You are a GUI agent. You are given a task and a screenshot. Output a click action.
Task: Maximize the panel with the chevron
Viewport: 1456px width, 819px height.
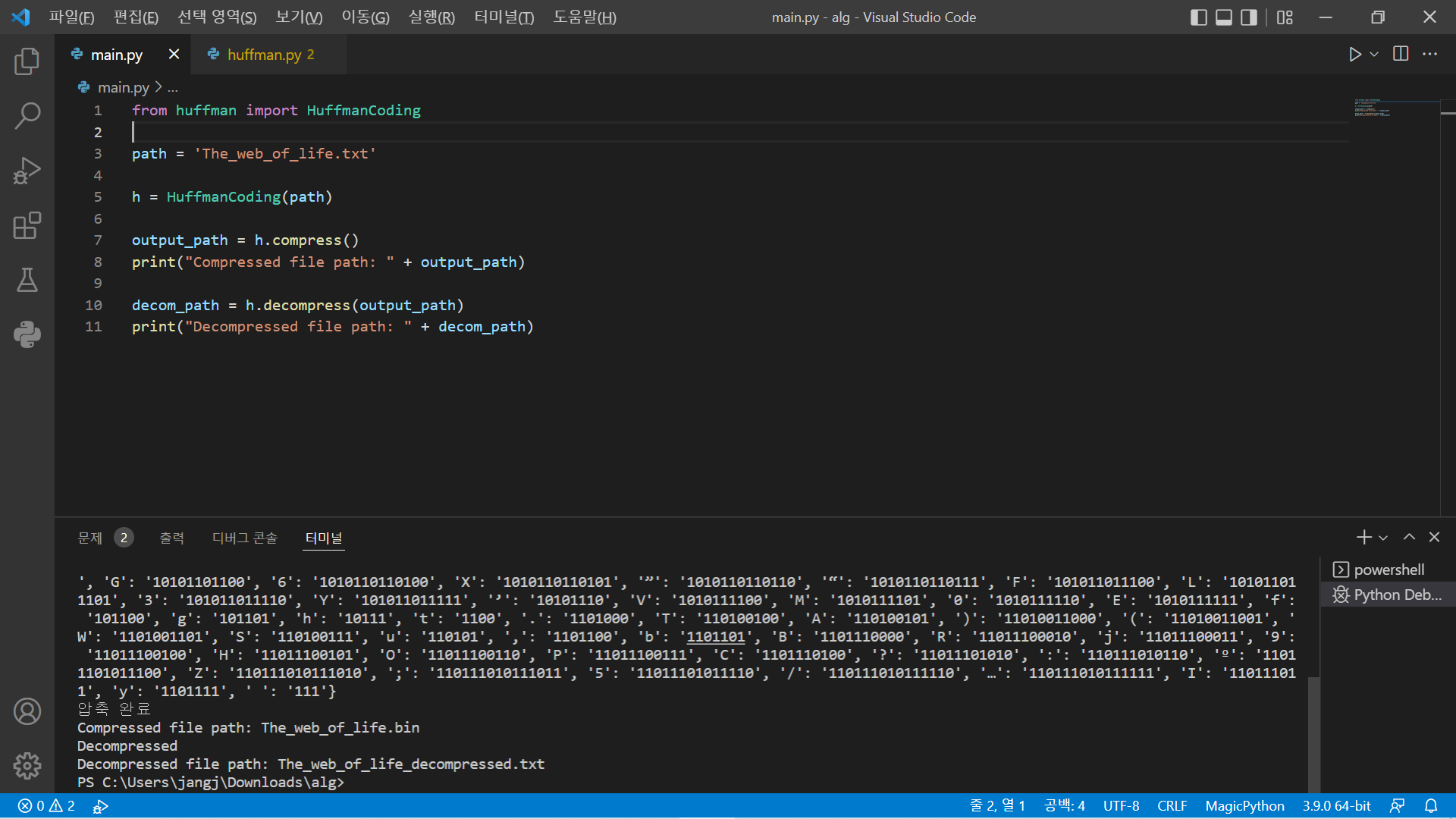click(1409, 537)
